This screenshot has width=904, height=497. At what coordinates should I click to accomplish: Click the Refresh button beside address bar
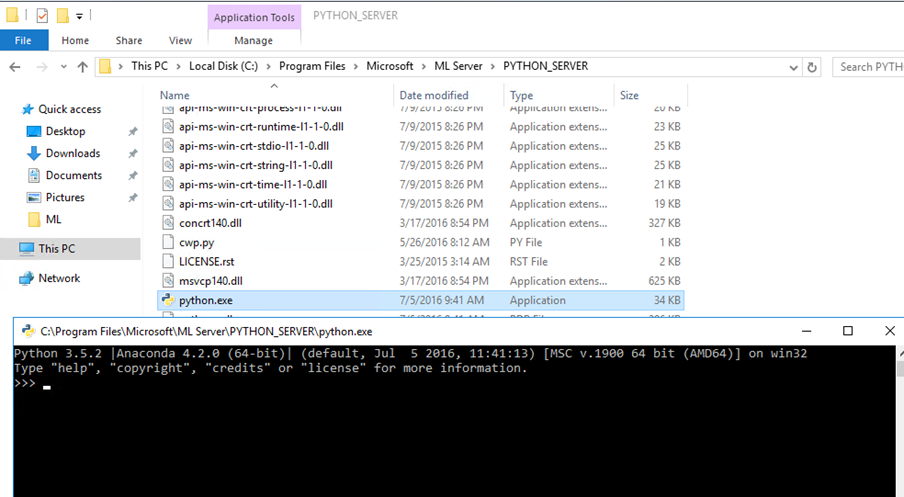tap(812, 67)
